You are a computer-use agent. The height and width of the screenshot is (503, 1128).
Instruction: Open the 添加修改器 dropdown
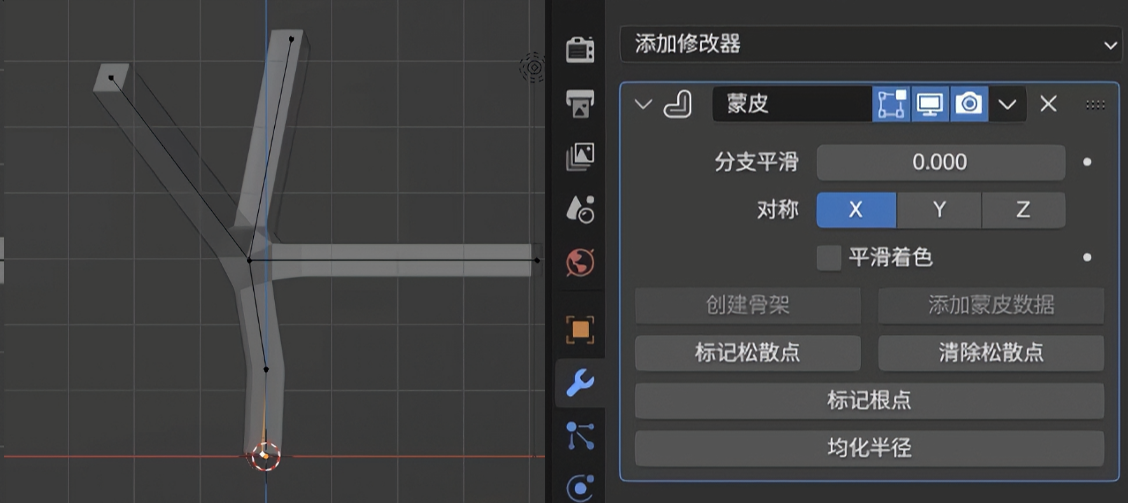click(x=870, y=45)
